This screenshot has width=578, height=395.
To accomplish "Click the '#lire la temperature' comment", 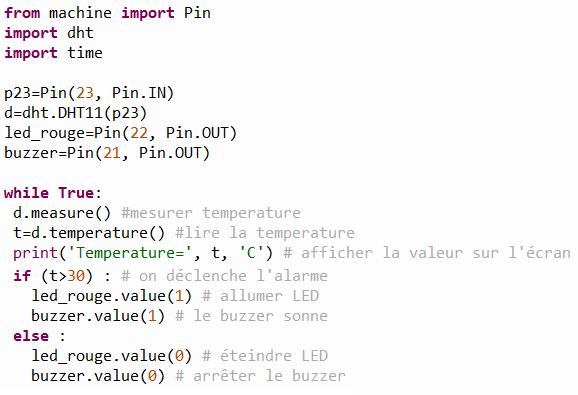I will [265, 233].
